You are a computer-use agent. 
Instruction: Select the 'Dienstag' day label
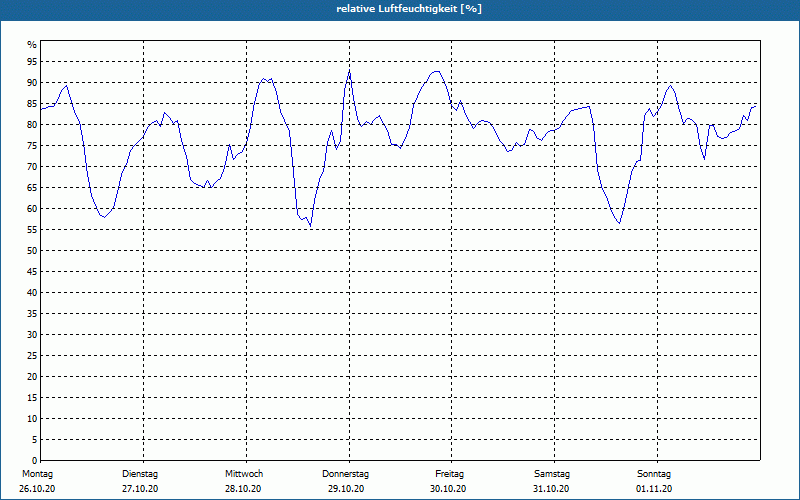click(140, 474)
